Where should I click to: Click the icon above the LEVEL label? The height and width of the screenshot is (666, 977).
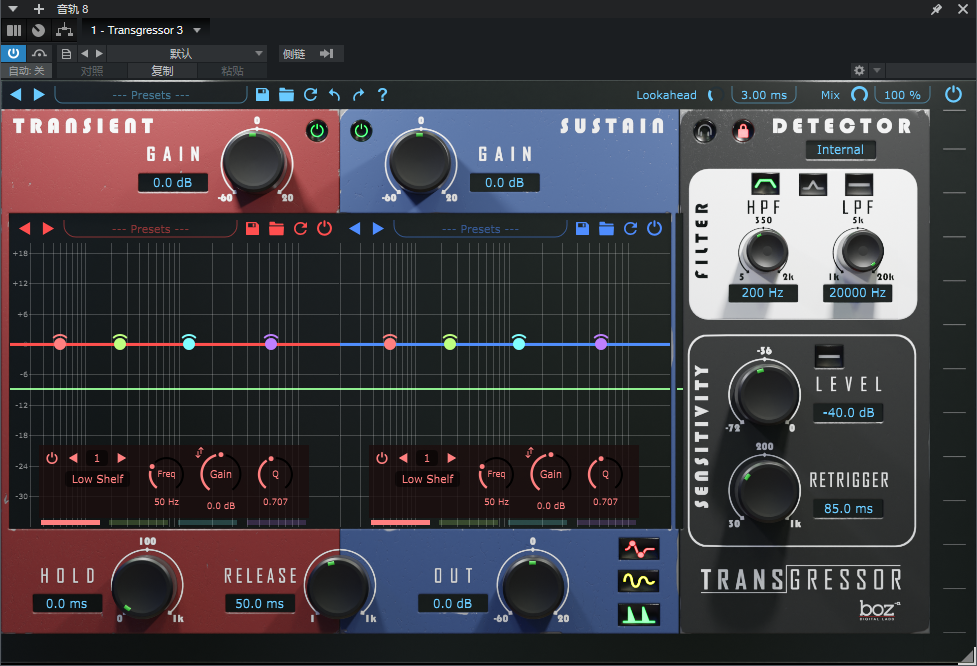pyautogui.click(x=829, y=356)
